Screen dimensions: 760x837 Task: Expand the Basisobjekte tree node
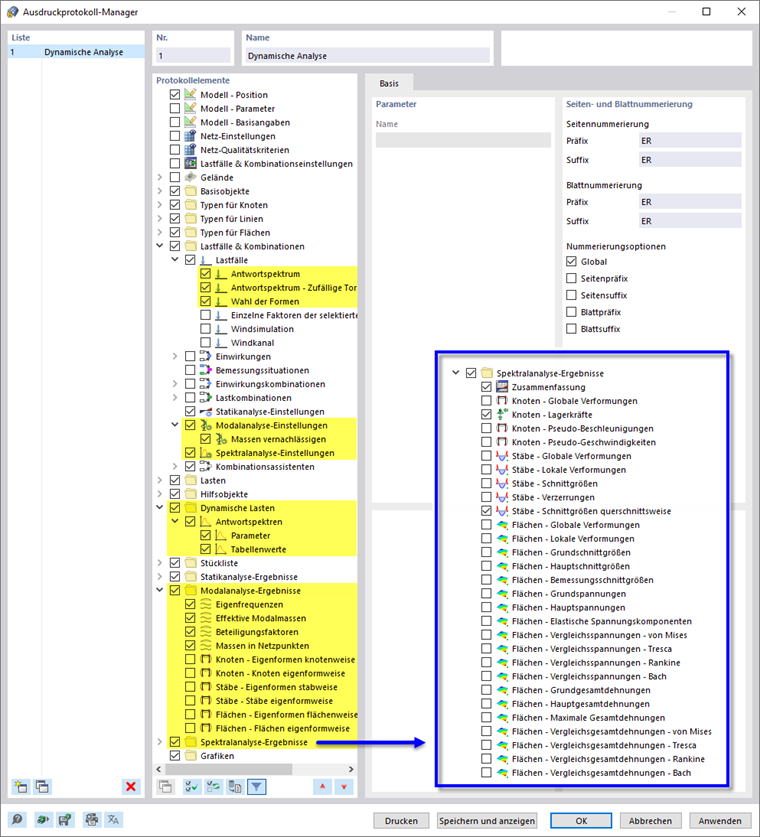pyautogui.click(x=160, y=191)
